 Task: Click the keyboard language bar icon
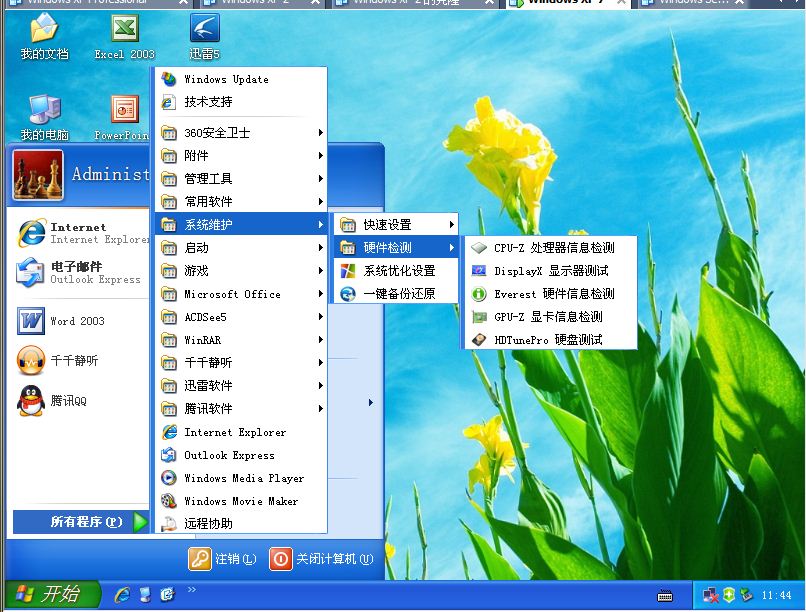click(665, 596)
